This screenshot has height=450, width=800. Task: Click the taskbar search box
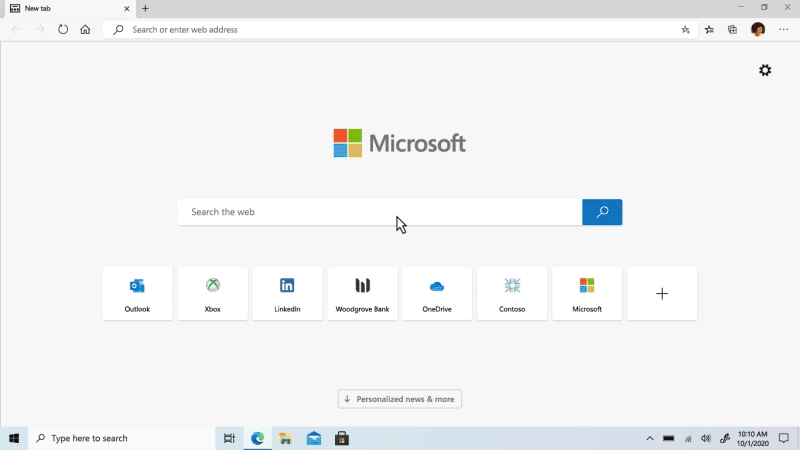click(x=121, y=438)
